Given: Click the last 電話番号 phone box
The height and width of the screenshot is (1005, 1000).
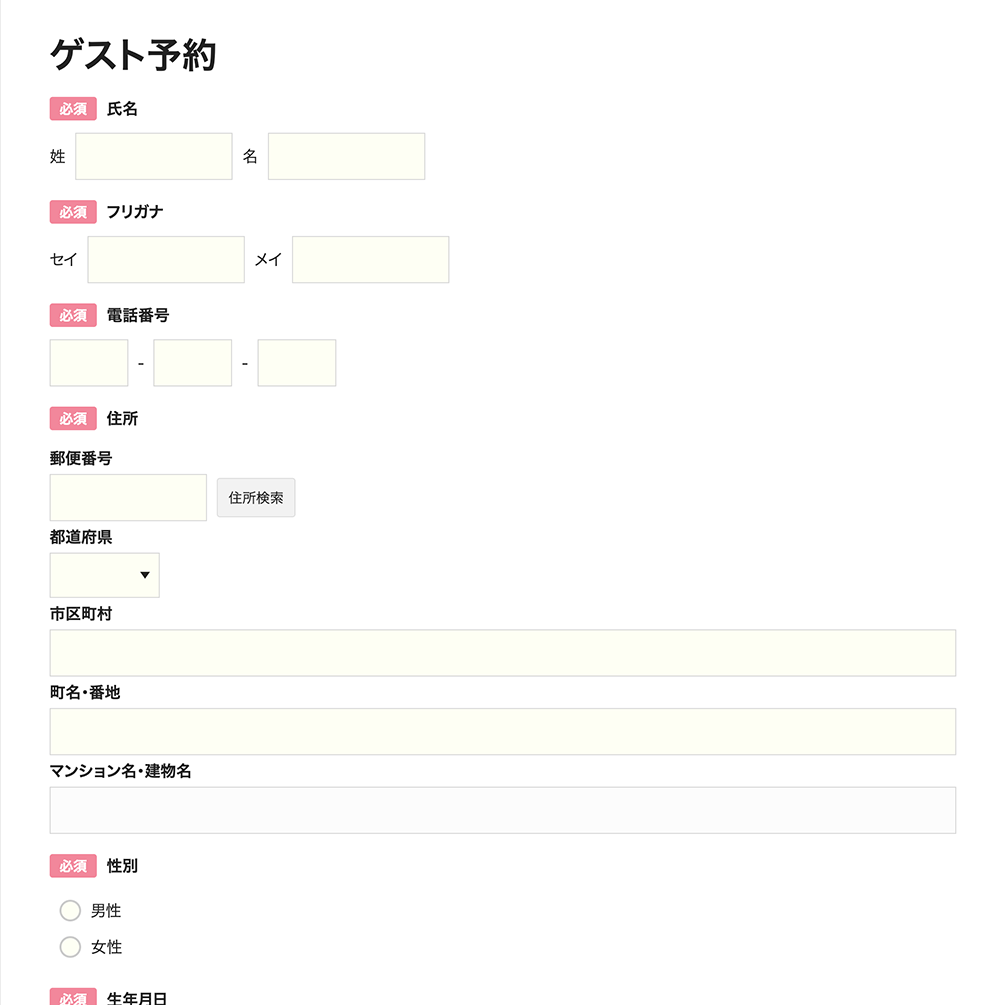Looking at the screenshot, I should pyautogui.click(x=297, y=363).
